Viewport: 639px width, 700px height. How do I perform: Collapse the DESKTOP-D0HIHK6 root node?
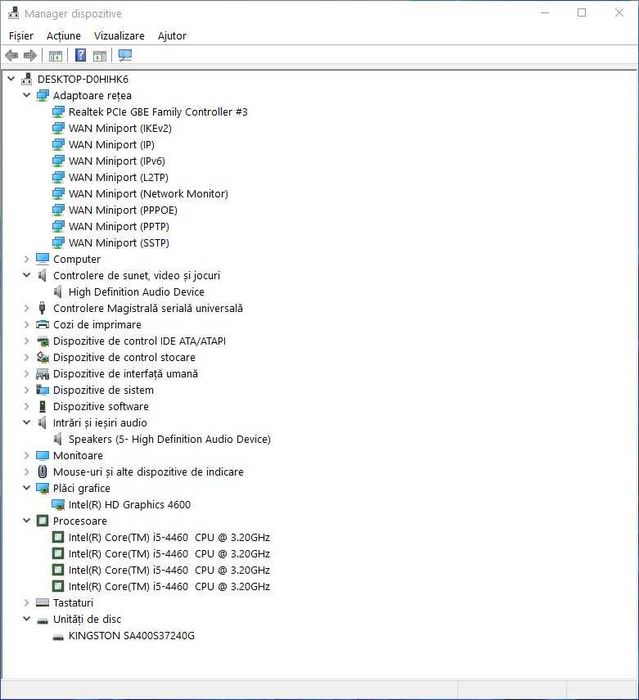coord(11,79)
